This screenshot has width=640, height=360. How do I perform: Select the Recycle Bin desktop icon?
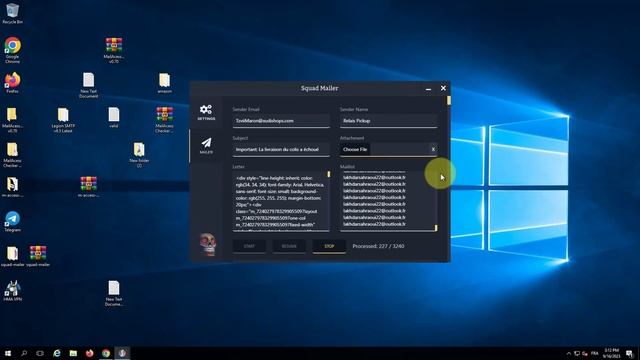pos(12,13)
